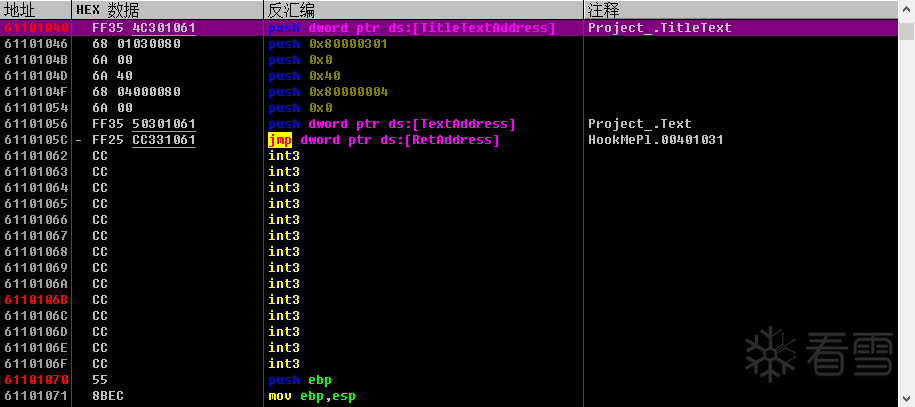Select push 0x40 instruction
This screenshot has height=407, width=915.
(305, 76)
